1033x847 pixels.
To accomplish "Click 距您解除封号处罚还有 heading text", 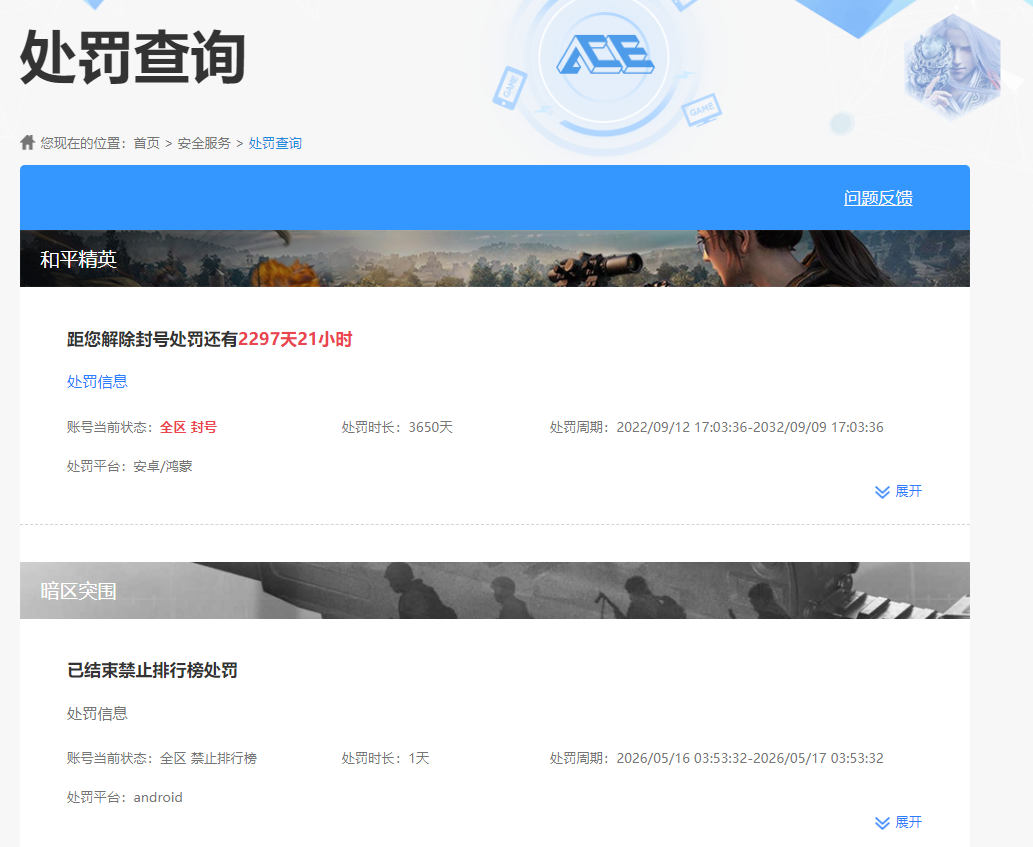I will [x=152, y=339].
